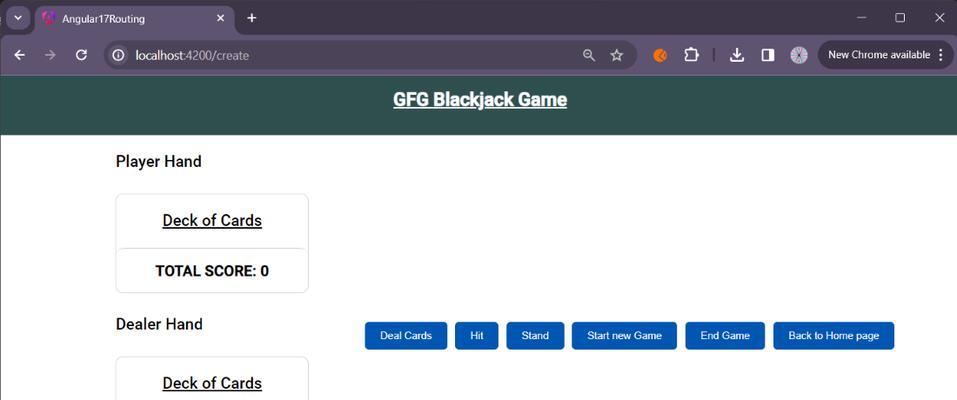The width and height of the screenshot is (957, 400).
Task: Open the Extensions puzzle icon
Action: coord(691,56)
